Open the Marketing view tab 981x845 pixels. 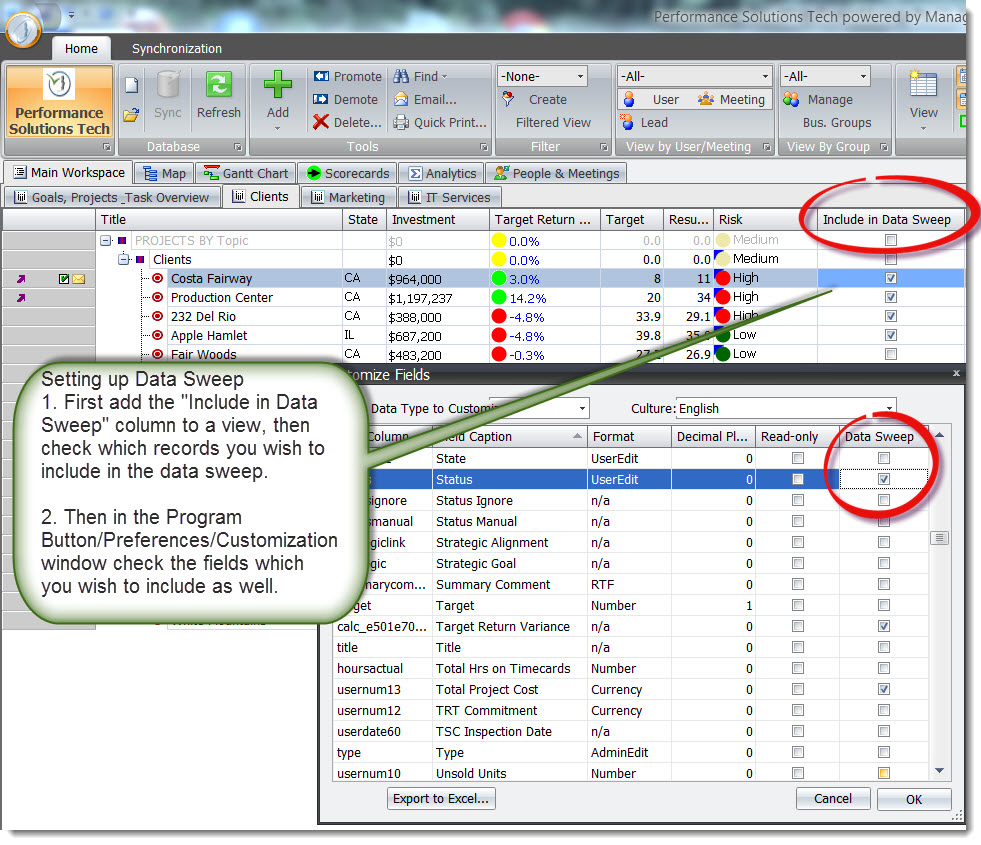click(348, 197)
